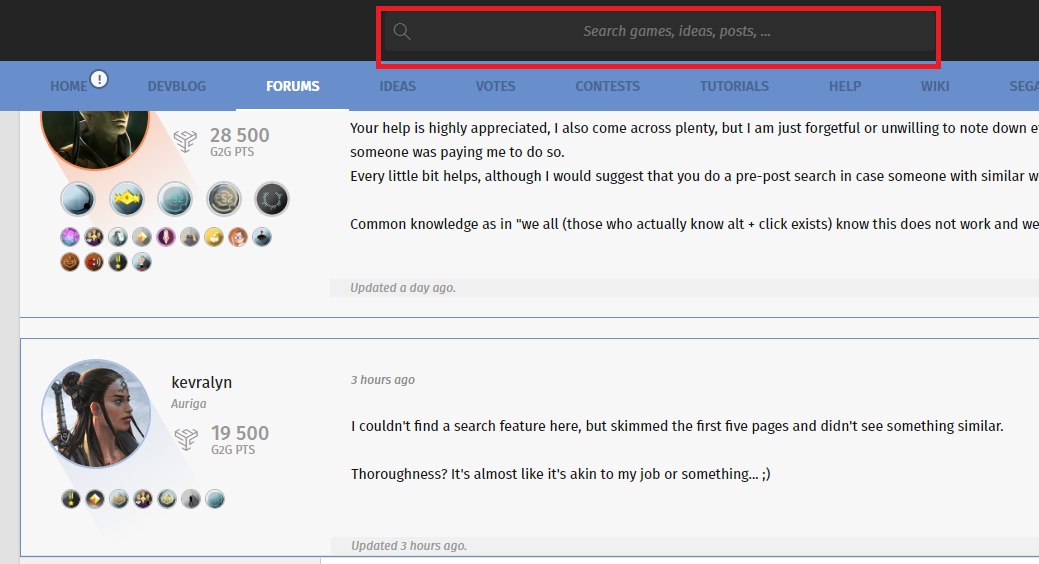The image size is (1039, 564).
Task: Click the teal S2 badge in the large badge row
Action: point(175,199)
